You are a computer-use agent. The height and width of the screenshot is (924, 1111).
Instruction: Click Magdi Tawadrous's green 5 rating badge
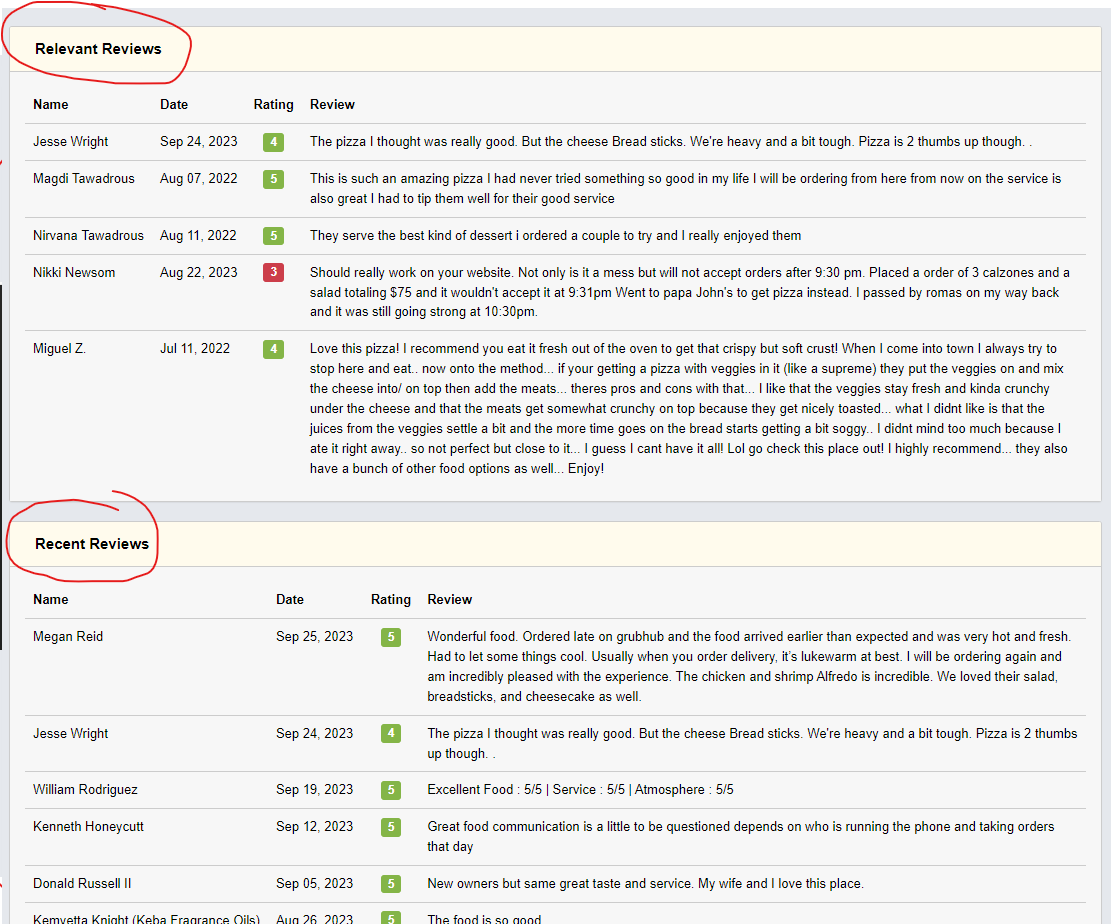(273, 179)
